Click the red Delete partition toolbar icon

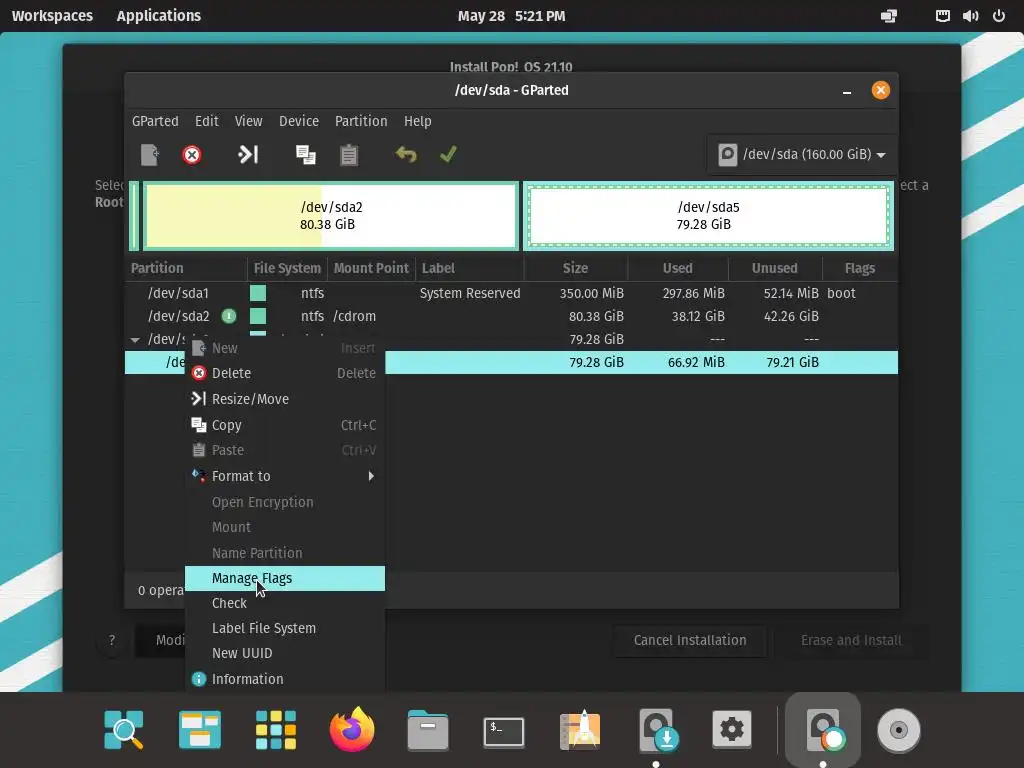click(x=191, y=155)
